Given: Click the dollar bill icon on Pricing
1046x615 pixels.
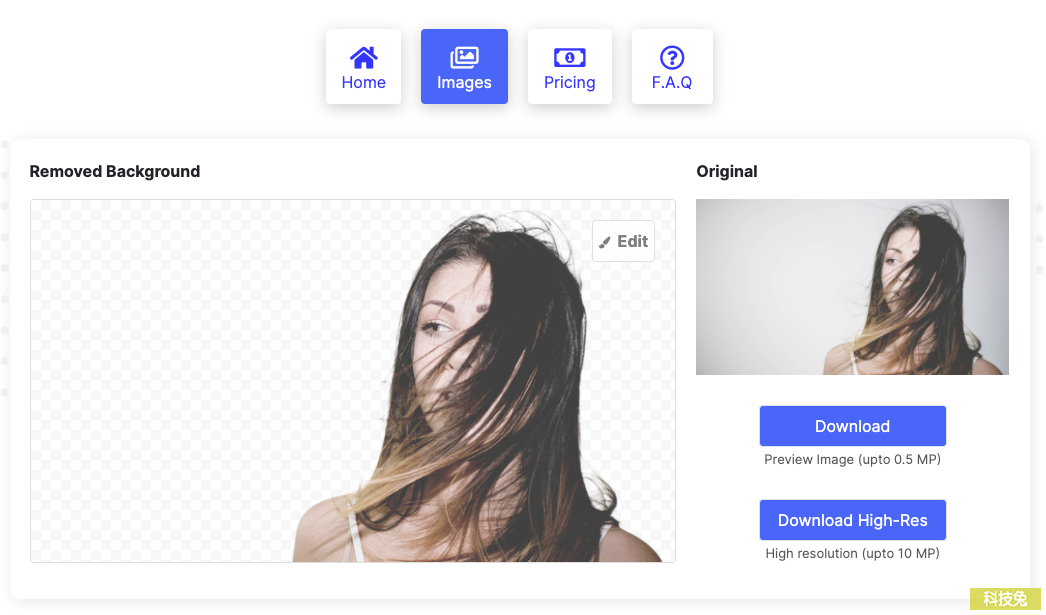Looking at the screenshot, I should tap(570, 55).
